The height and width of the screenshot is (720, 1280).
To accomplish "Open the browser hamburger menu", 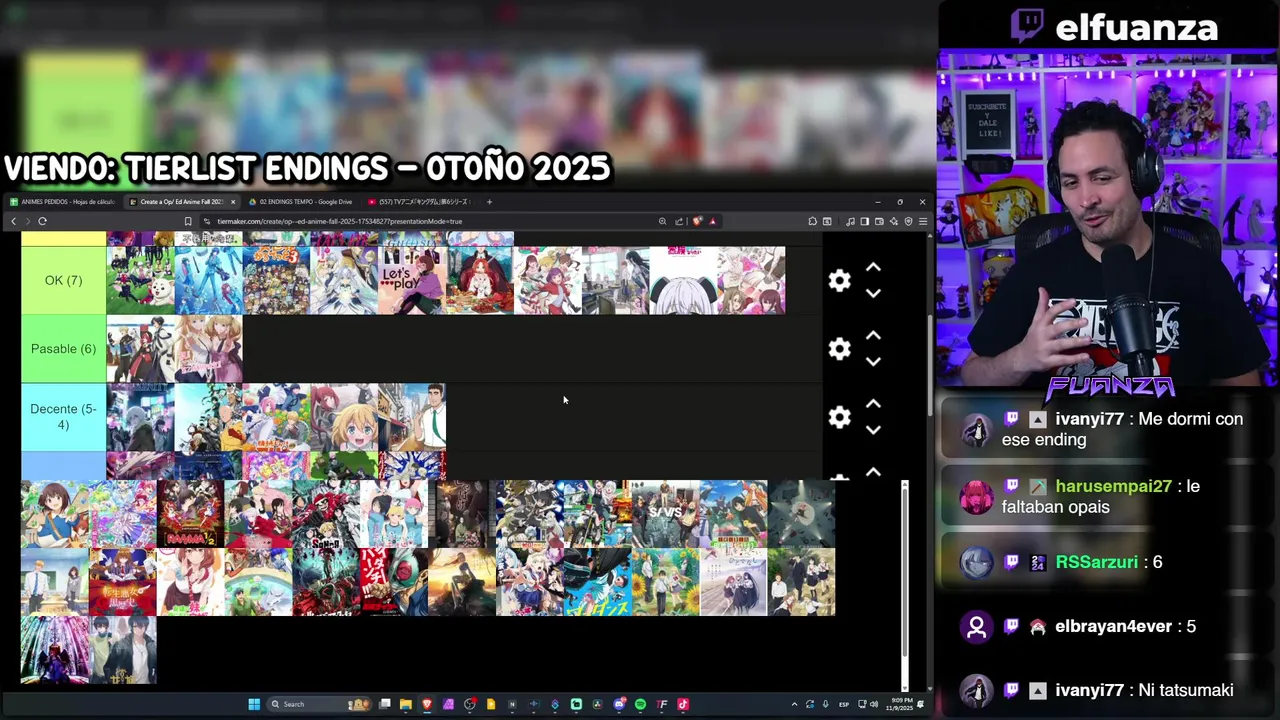I will [x=922, y=221].
